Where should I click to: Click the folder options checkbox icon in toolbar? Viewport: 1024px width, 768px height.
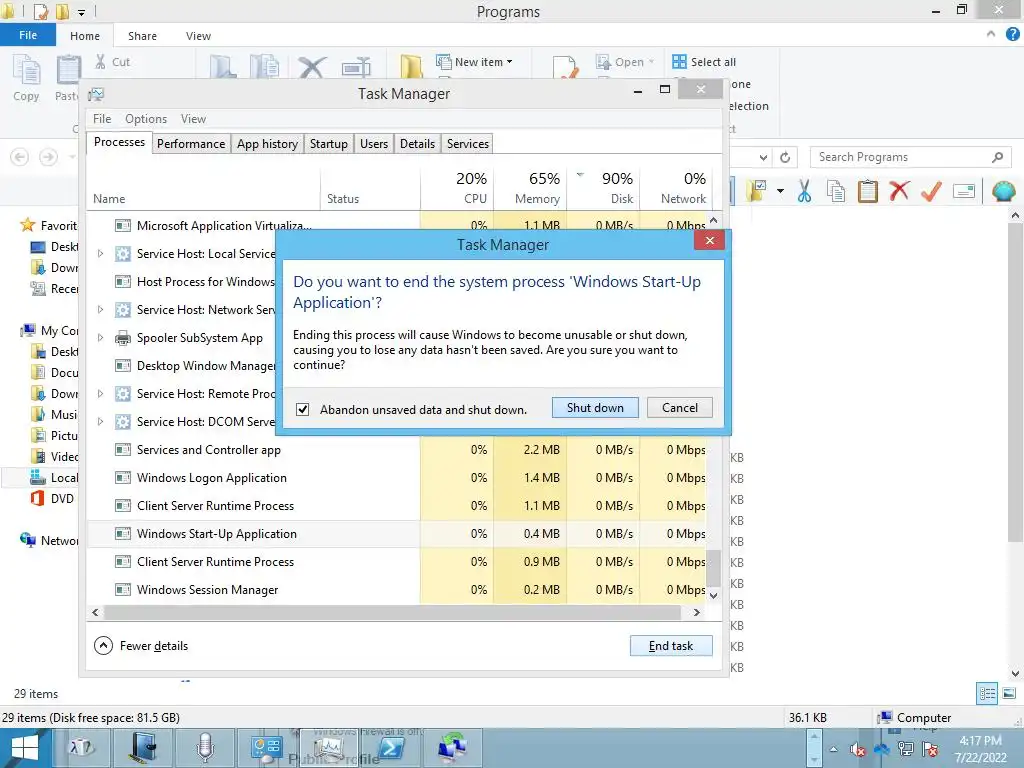pyautogui.click(x=758, y=191)
